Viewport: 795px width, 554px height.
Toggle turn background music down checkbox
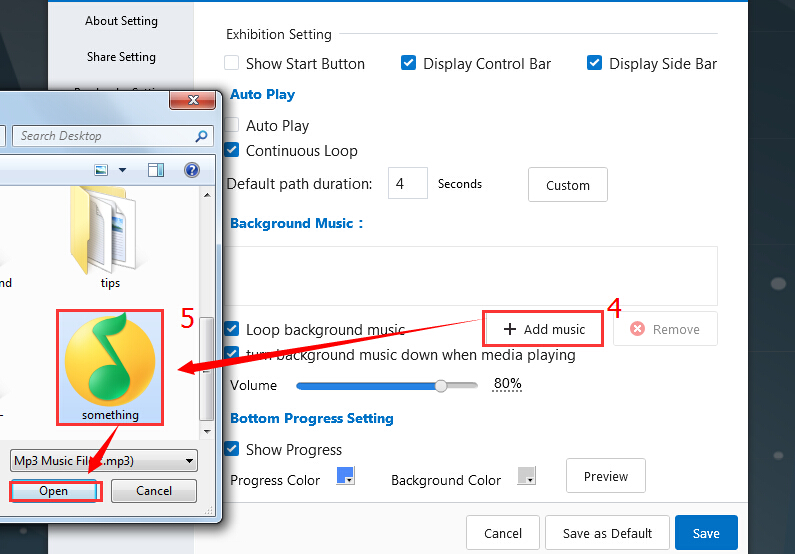coord(232,353)
